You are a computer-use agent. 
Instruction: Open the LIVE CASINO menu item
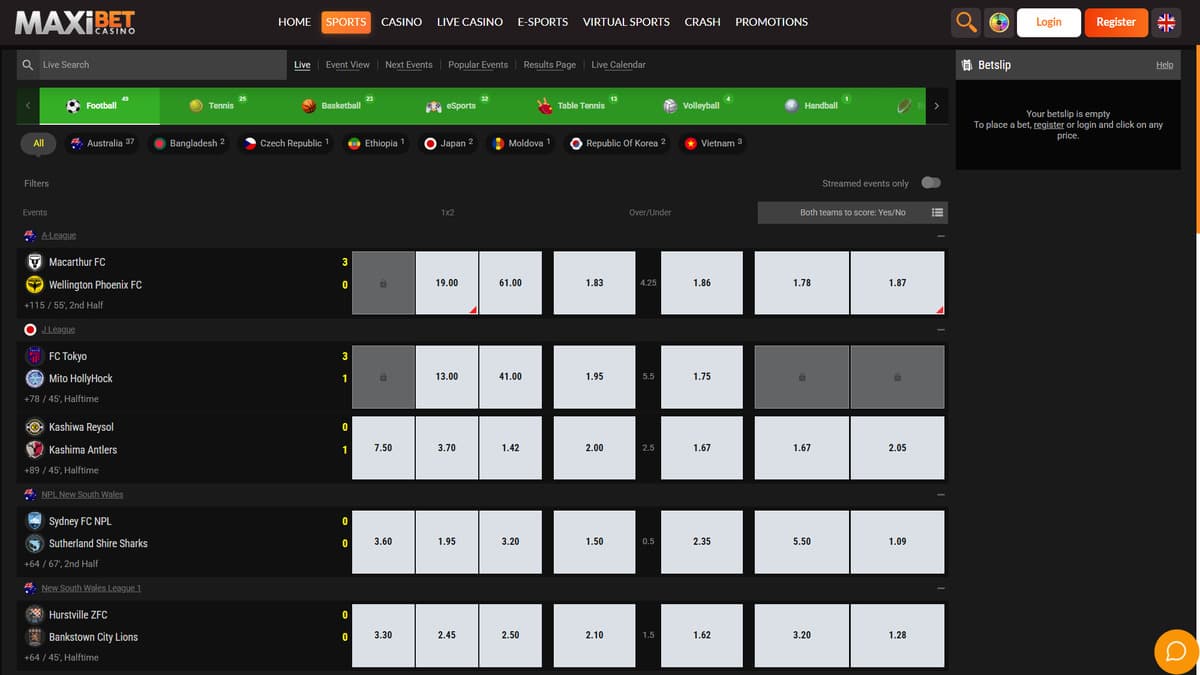[469, 22]
